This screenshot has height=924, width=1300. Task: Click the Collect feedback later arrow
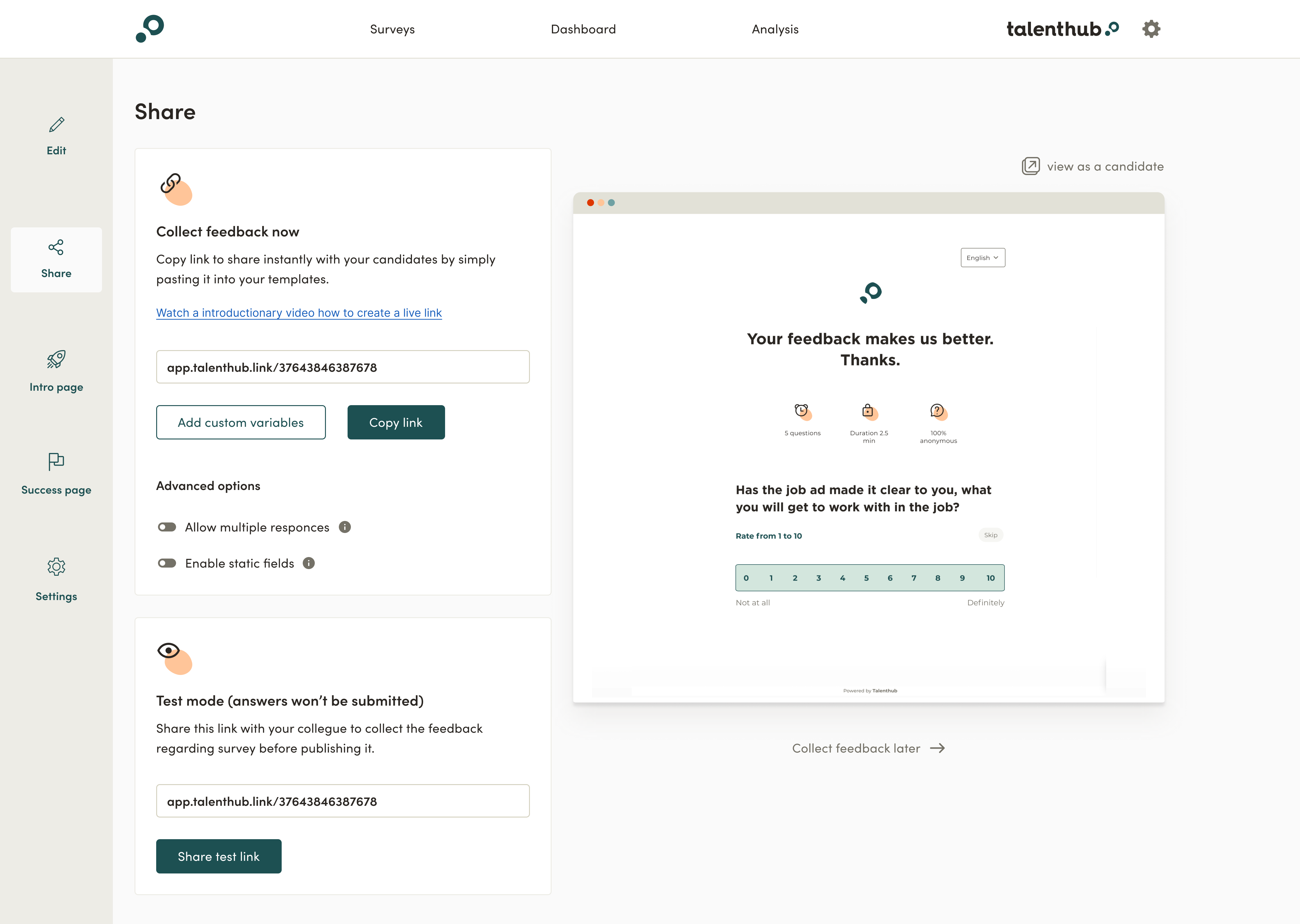937,748
